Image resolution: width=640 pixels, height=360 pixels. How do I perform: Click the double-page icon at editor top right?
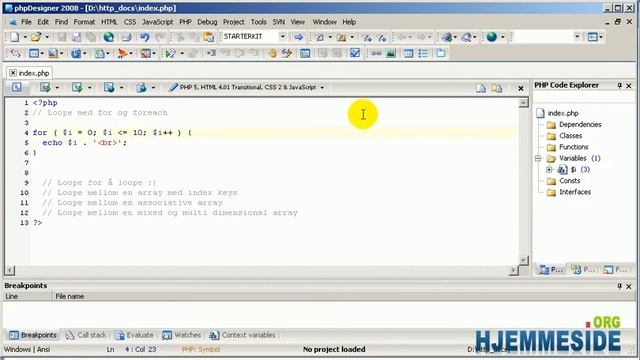[x=497, y=88]
